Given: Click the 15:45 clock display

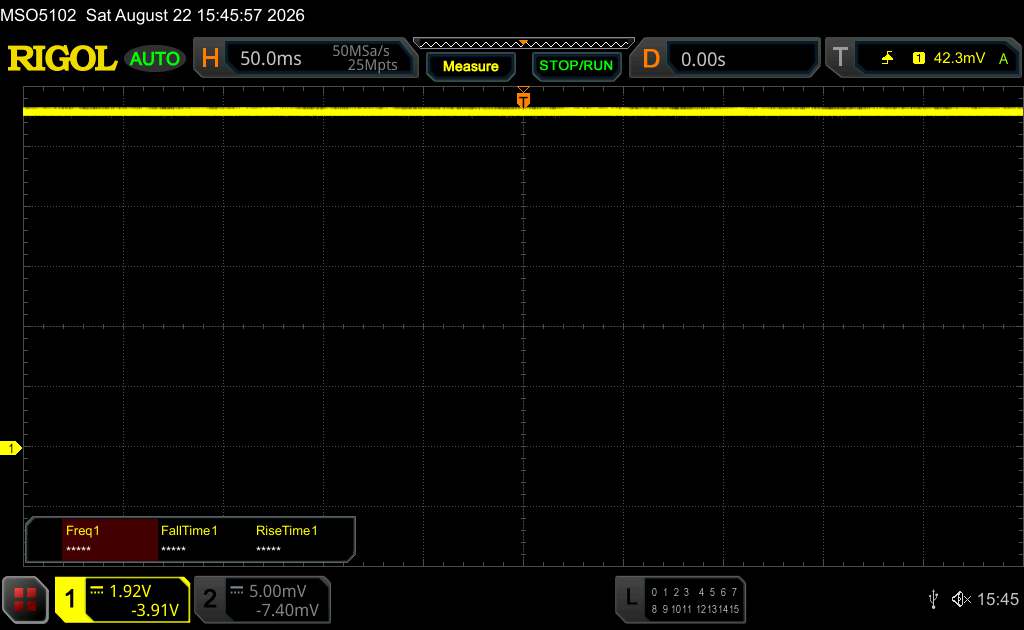Looking at the screenshot, I should click(x=997, y=599).
